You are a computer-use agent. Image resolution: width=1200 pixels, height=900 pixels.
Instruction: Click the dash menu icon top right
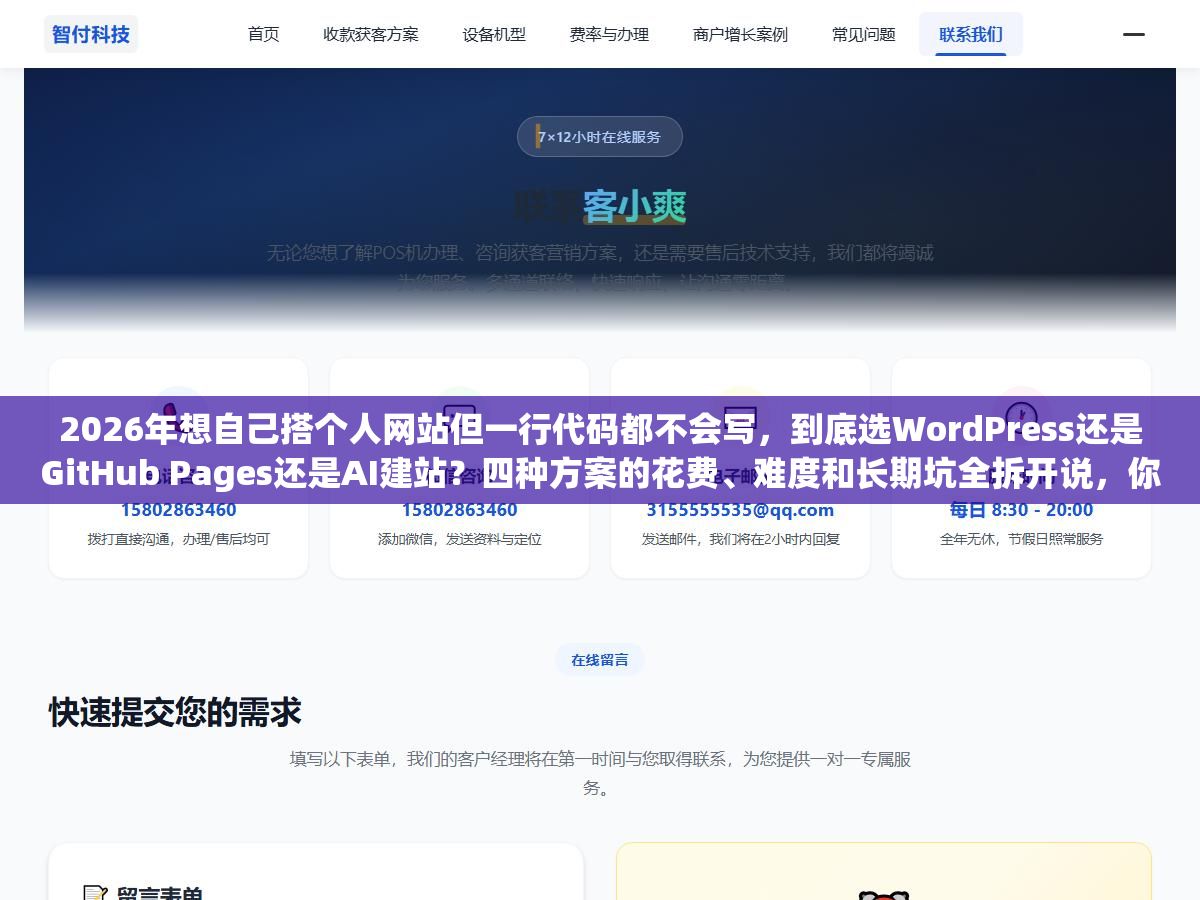[1134, 34]
